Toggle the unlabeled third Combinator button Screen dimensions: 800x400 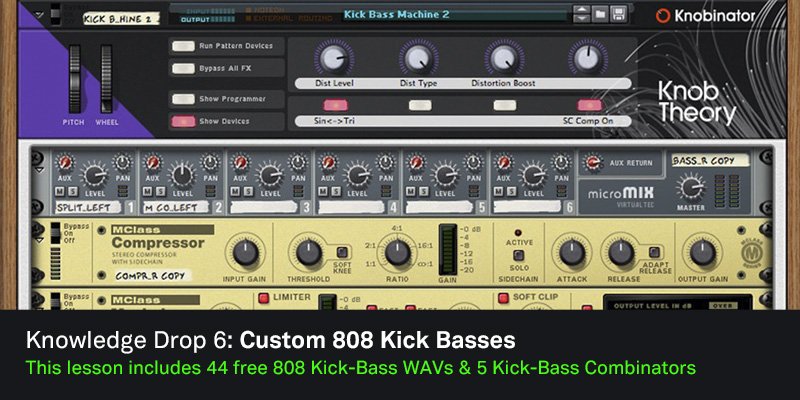(x=505, y=105)
